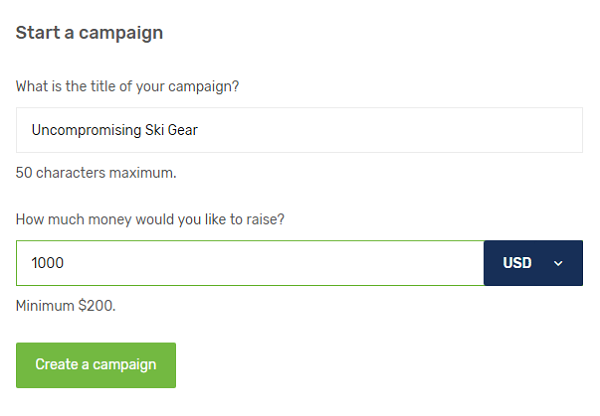Click empty right side of amount field
This screenshot has width=600, height=416.
pyautogui.click(x=380, y=263)
